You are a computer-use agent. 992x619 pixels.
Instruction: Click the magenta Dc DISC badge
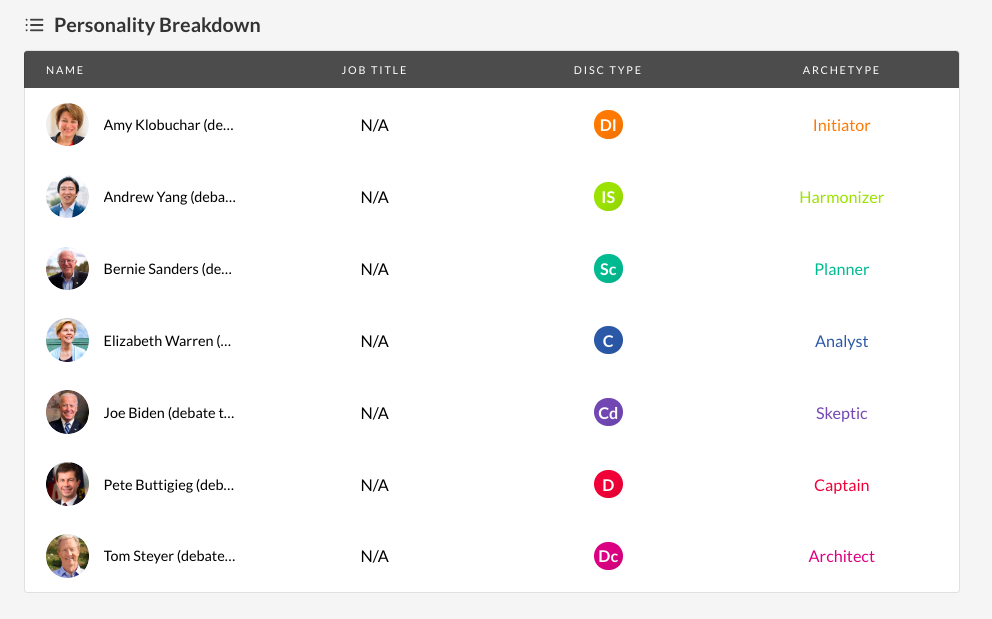point(608,556)
